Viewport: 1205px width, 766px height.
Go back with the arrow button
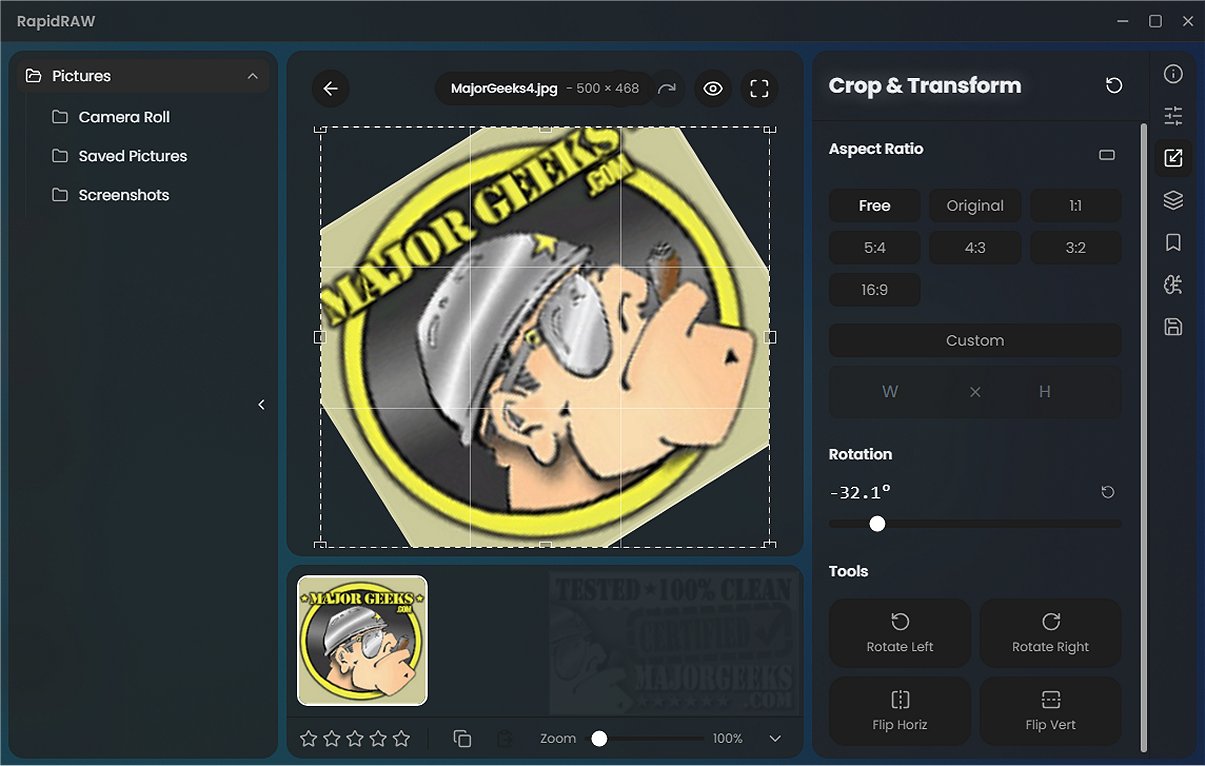click(331, 88)
